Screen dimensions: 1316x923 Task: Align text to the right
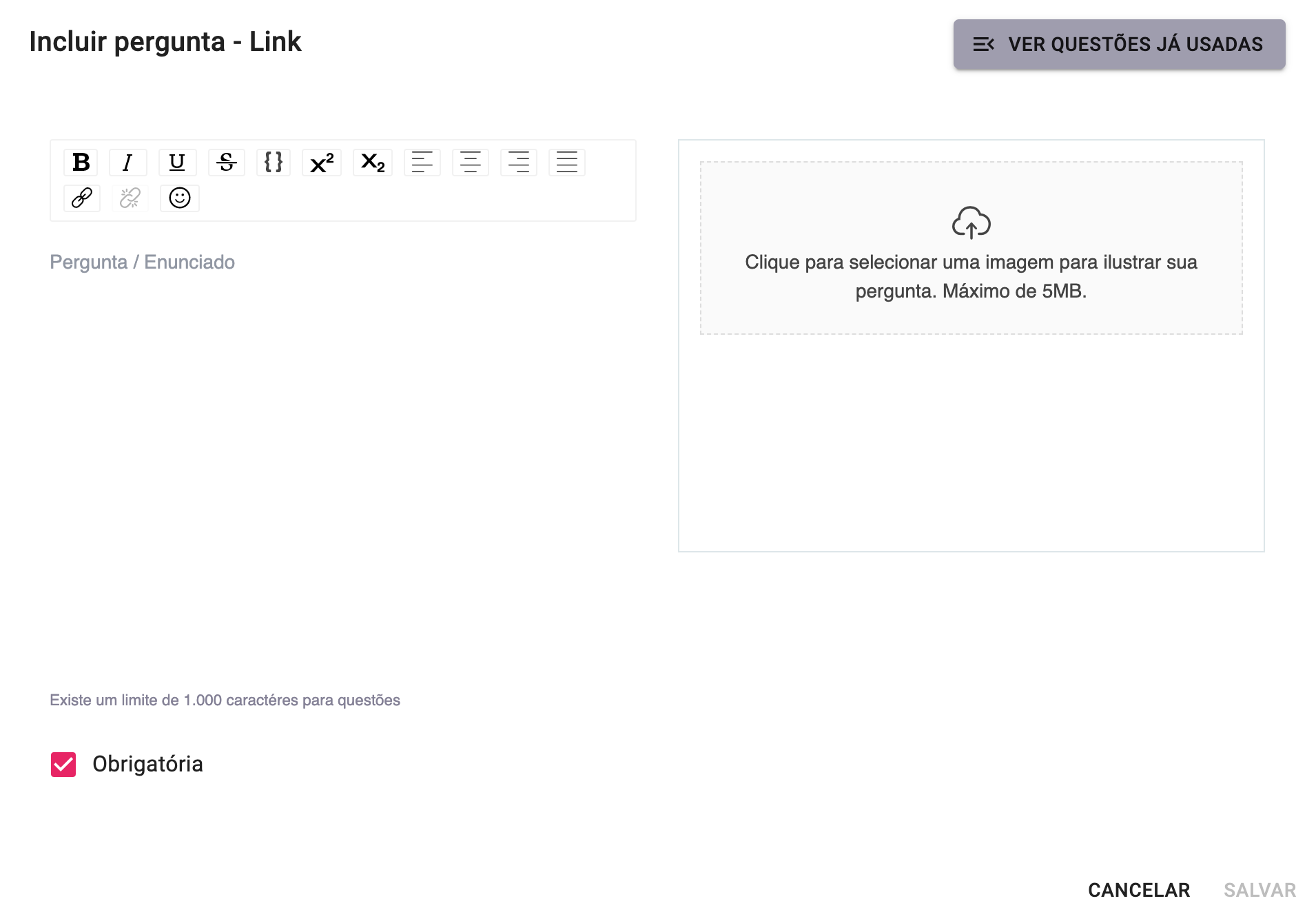click(x=518, y=163)
